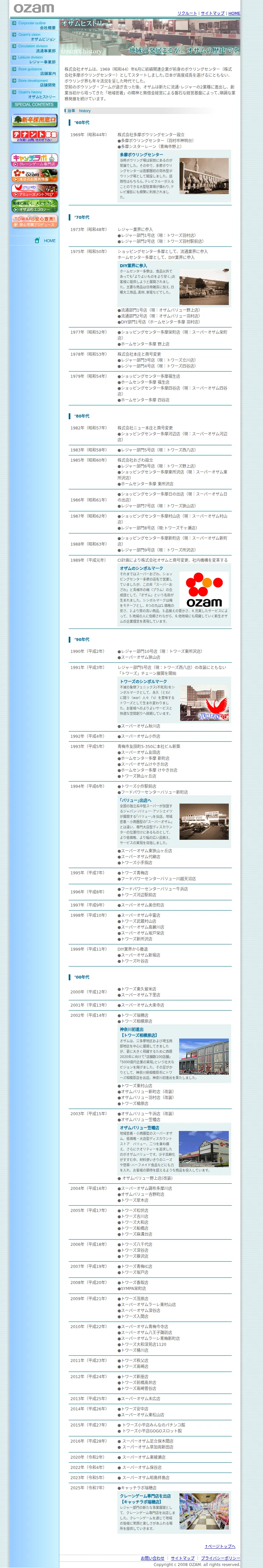Open the プライバシーポリシー footer link
The height and width of the screenshot is (1568, 263).
[x=220, y=1558]
